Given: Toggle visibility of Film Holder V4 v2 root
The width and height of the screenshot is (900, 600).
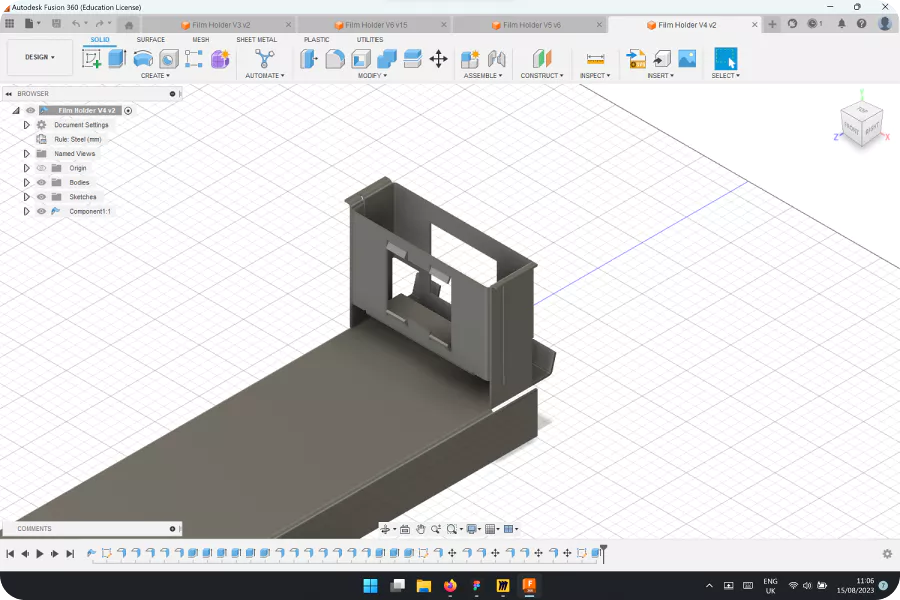Looking at the screenshot, I should 30,110.
